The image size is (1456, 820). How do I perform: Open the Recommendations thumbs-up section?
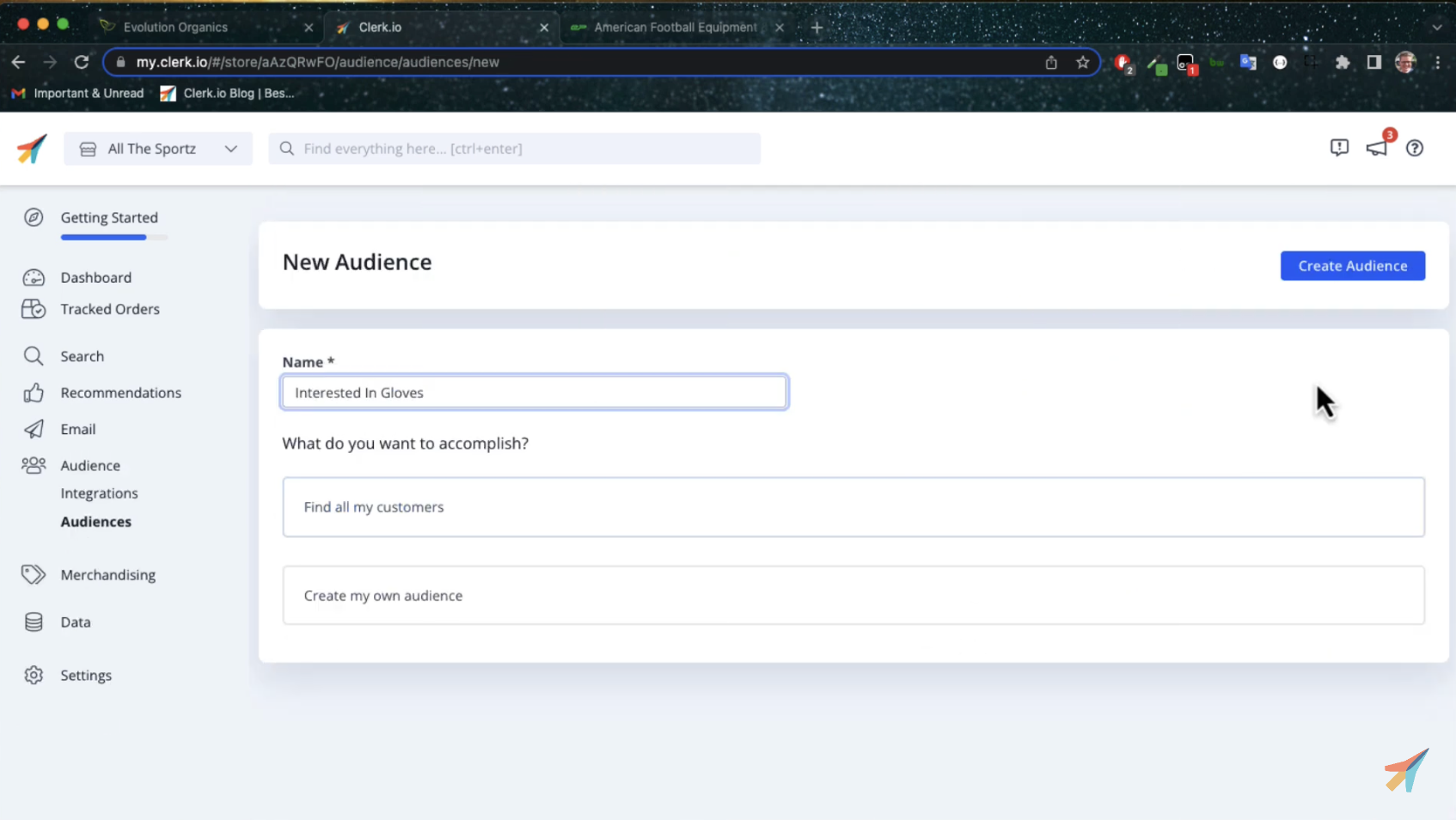coord(120,393)
